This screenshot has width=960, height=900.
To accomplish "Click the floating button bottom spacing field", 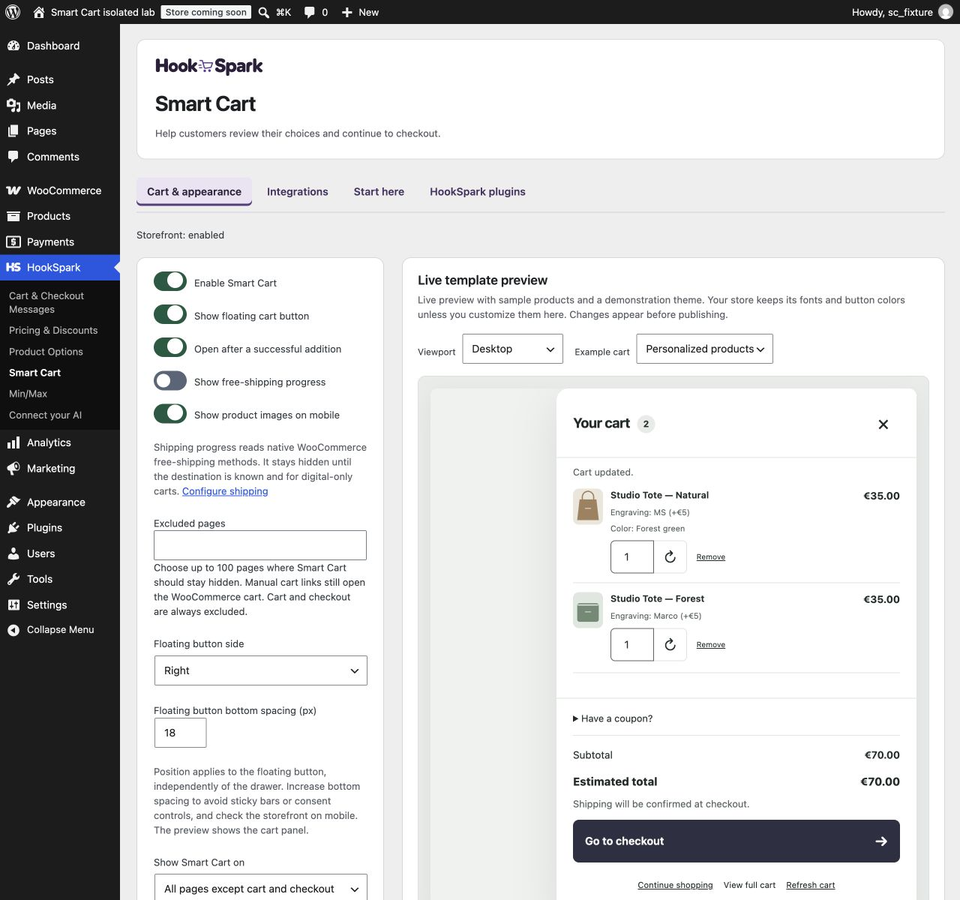I will click(x=180, y=733).
